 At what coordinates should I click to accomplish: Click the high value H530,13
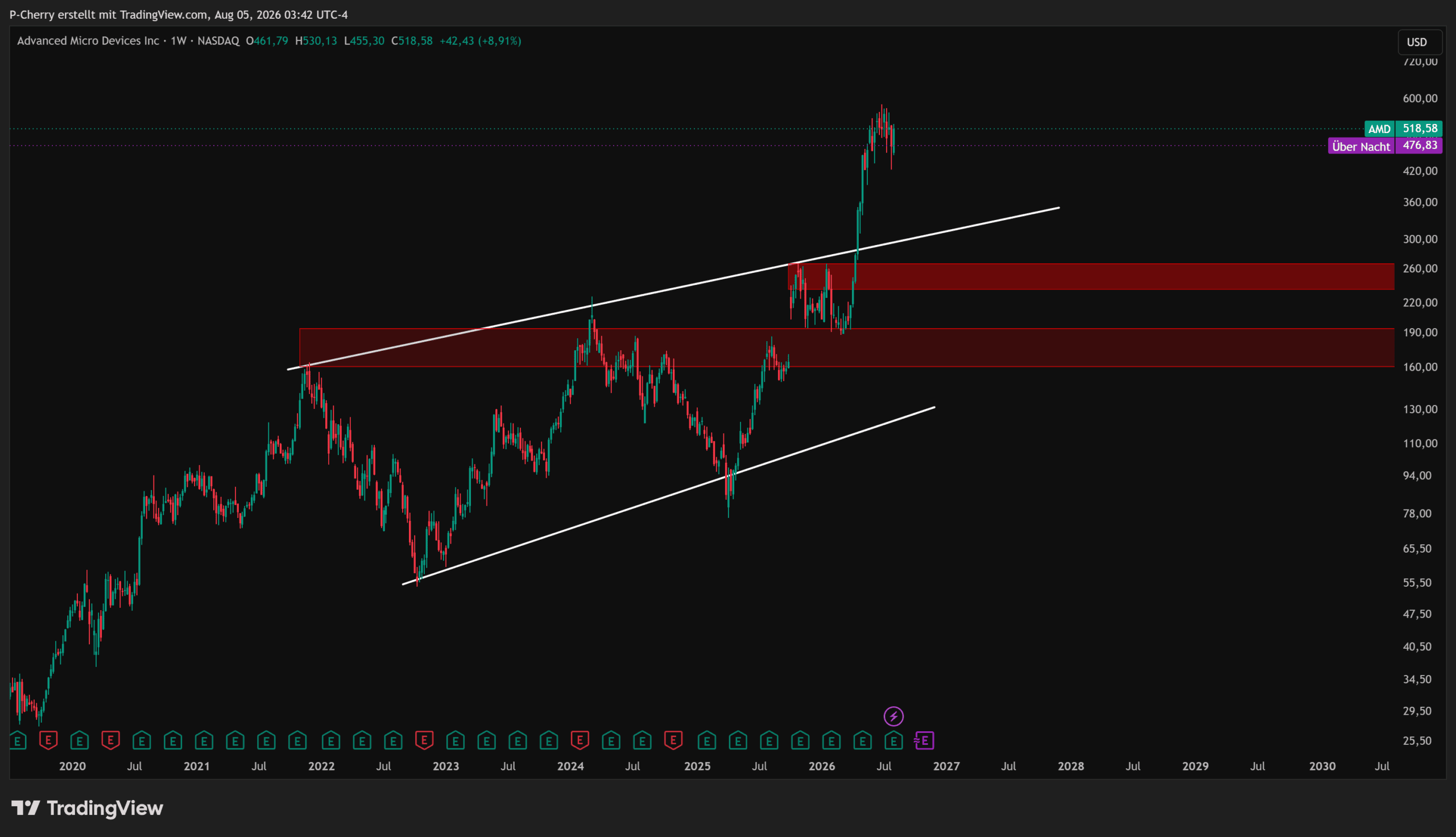316,41
